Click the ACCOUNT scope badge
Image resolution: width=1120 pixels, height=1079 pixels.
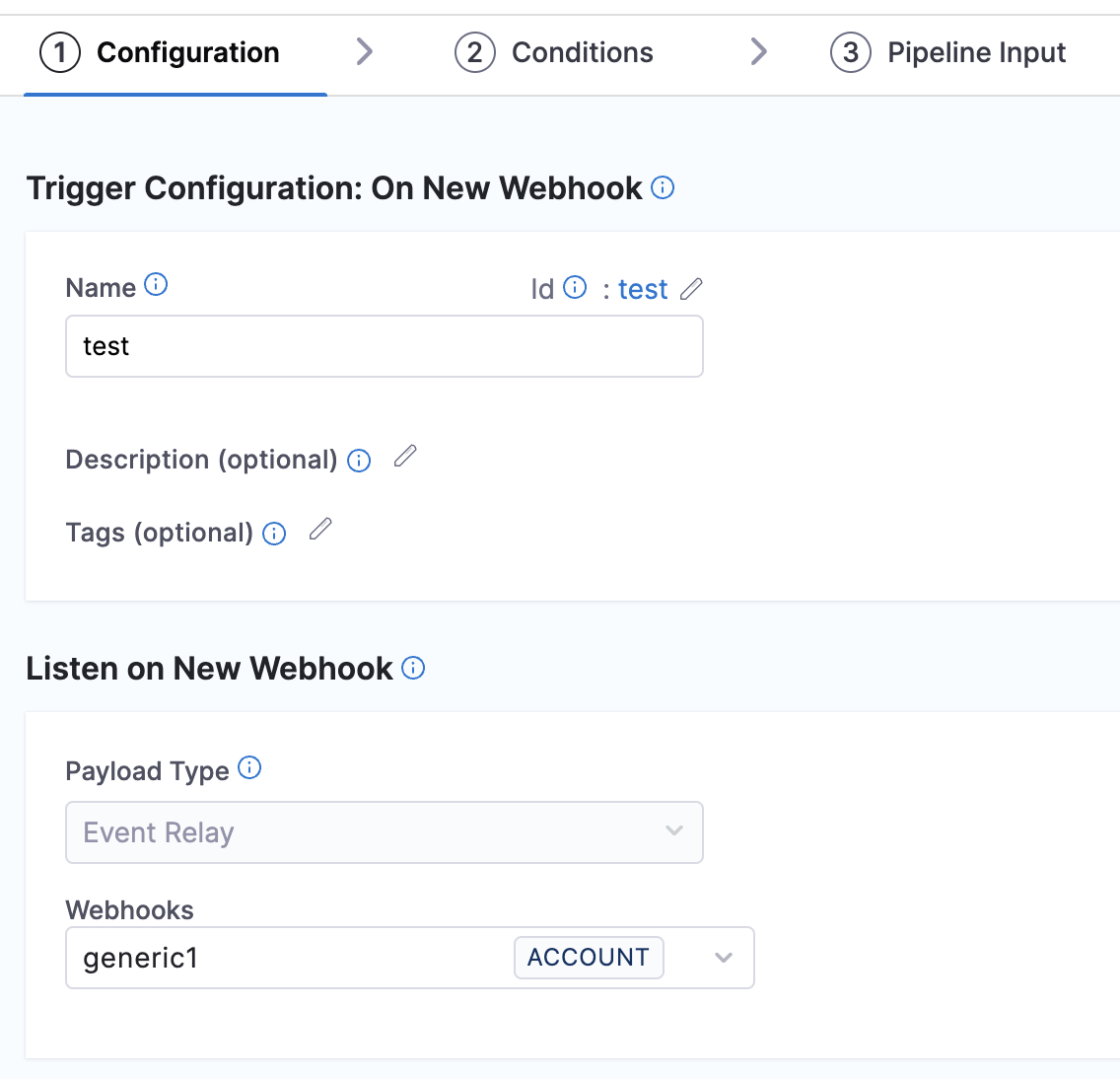589,958
